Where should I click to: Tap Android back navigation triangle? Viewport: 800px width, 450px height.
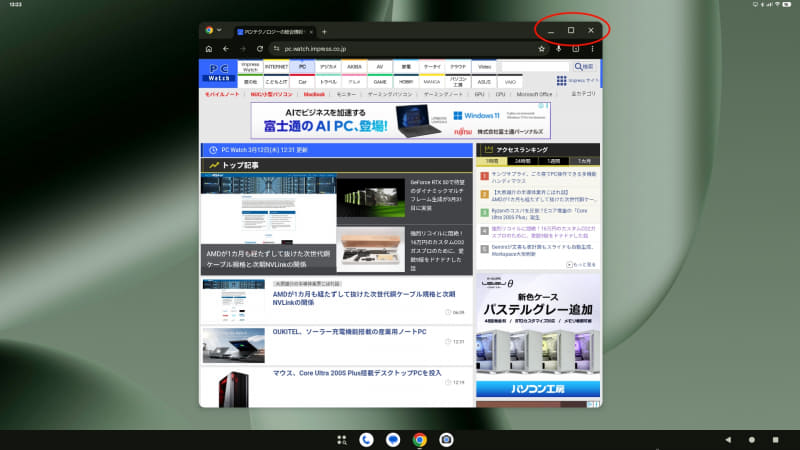coord(728,440)
